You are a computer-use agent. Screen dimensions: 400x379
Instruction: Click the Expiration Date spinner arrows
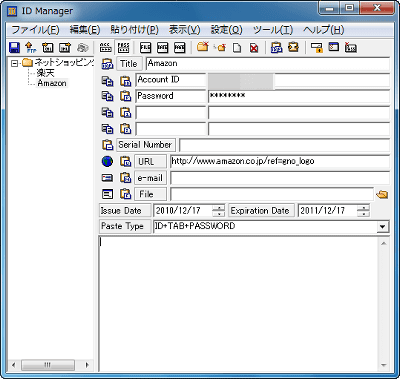pyautogui.click(x=363, y=211)
